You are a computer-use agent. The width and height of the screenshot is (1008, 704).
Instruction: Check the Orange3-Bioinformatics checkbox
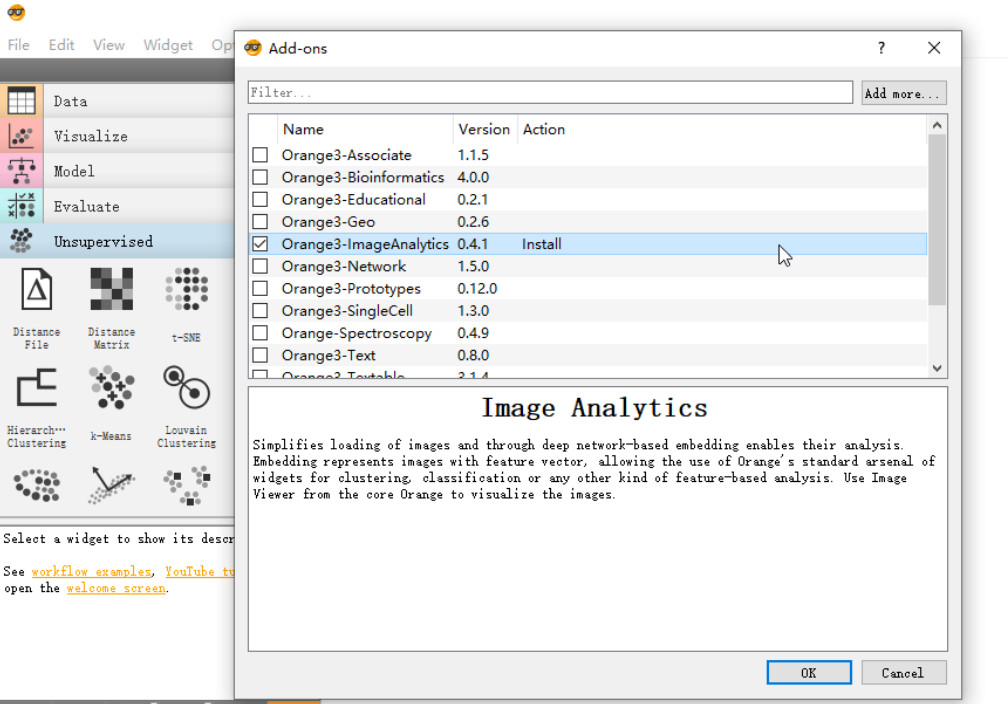[260, 177]
